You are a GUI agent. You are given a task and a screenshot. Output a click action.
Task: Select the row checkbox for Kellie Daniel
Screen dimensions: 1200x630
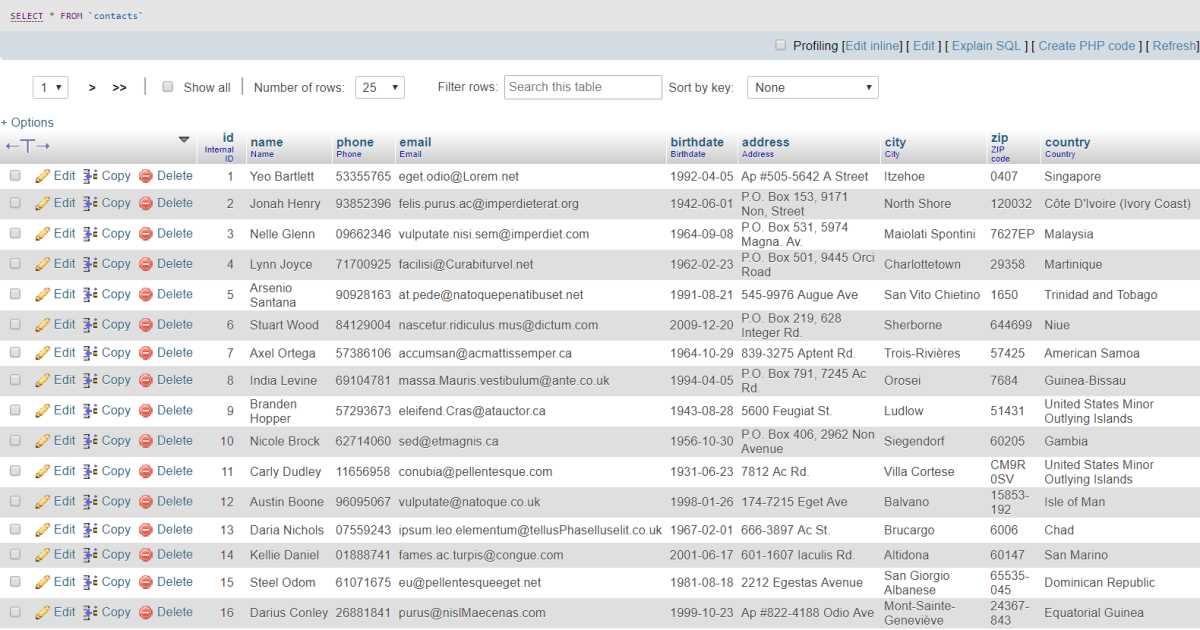(x=15, y=555)
